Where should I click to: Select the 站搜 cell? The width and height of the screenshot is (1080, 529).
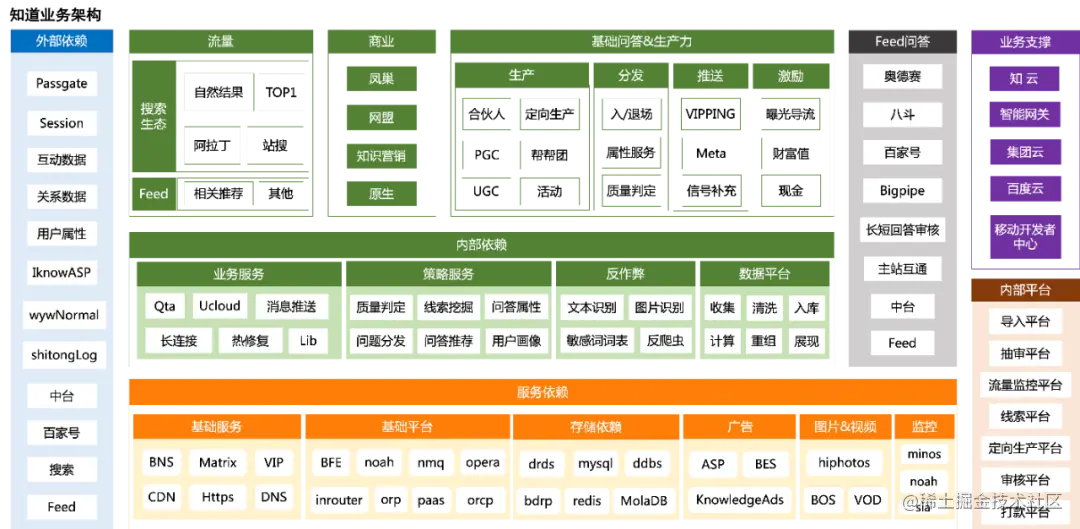[x=275, y=145]
